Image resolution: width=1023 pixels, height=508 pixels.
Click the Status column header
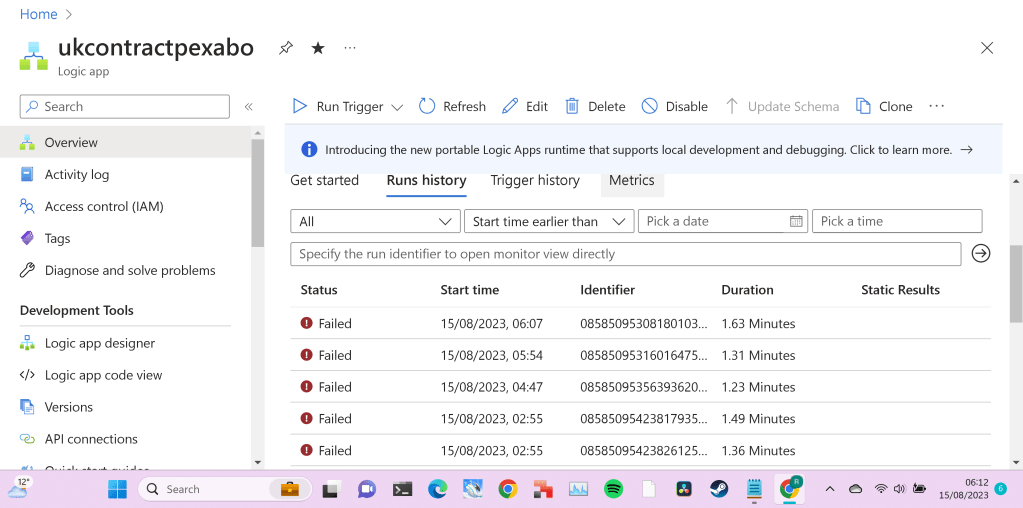319,290
